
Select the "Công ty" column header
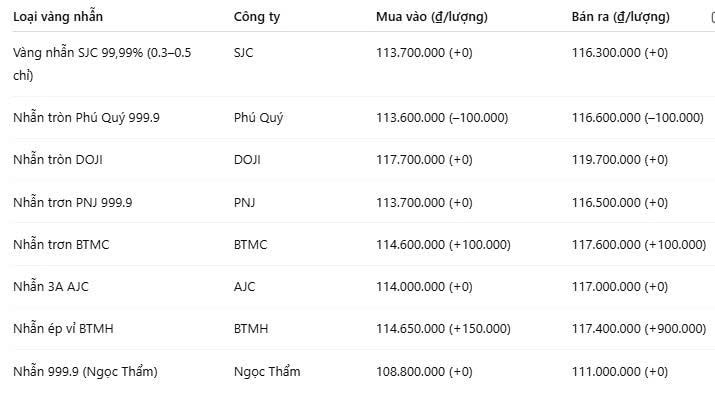[x=257, y=17]
